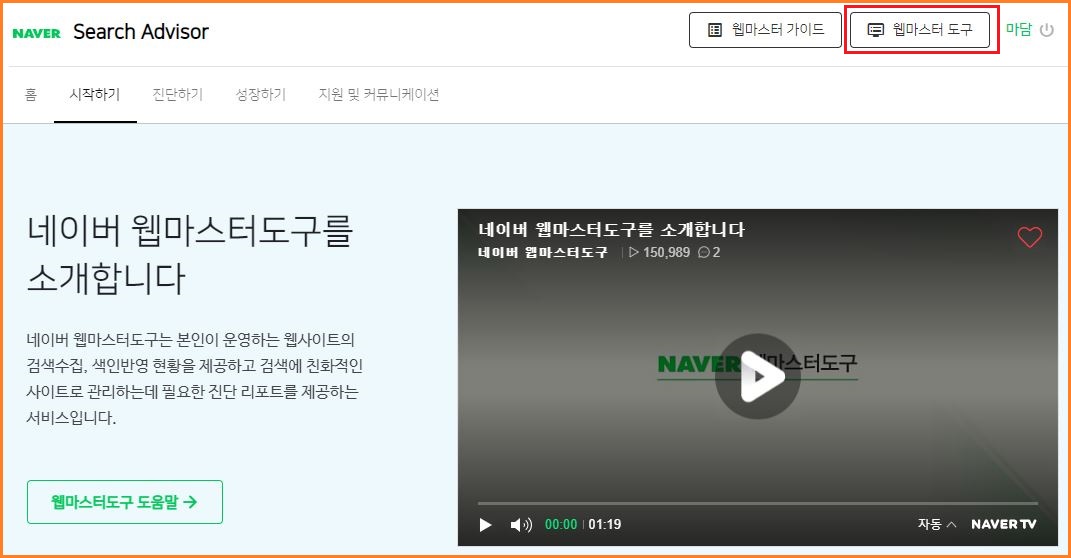Viewport: 1071px width, 558px height.
Task: Click small play button in control bar
Action: click(x=486, y=525)
